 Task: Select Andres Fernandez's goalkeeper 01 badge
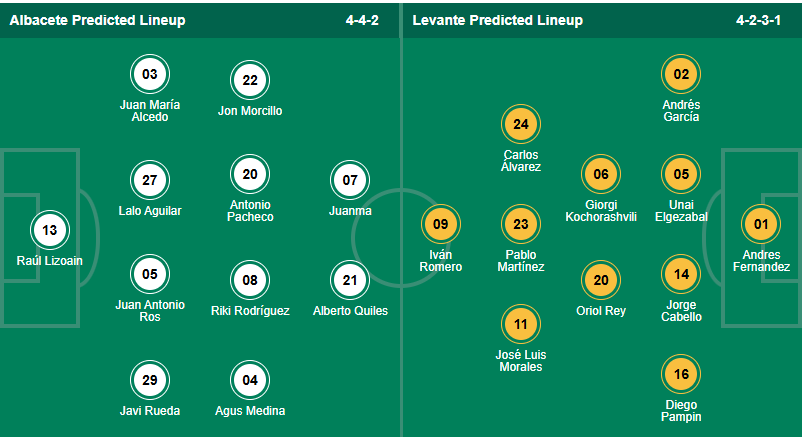pos(761,225)
